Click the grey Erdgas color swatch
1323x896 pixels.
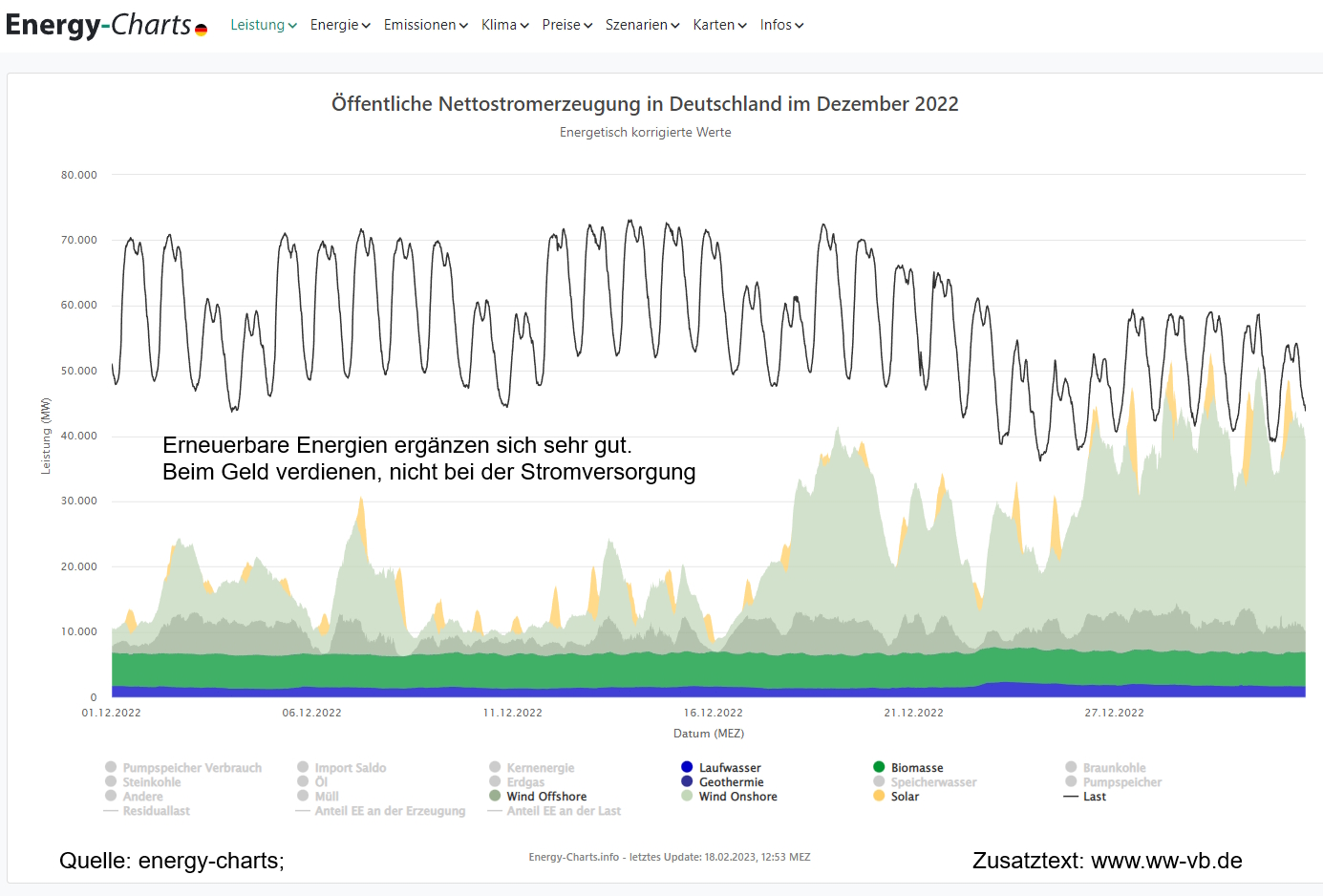[495, 781]
